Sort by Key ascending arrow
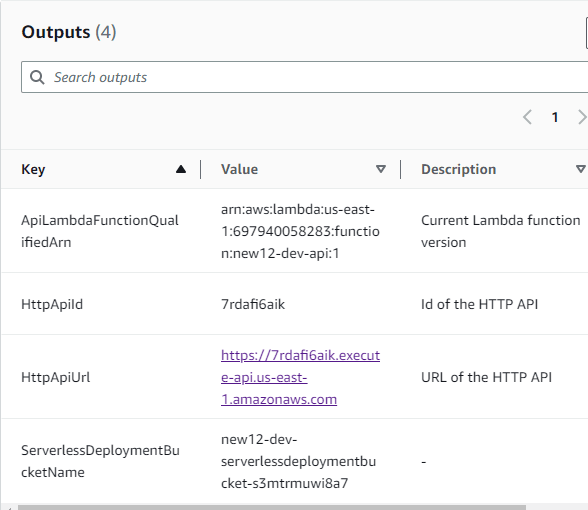588x510 pixels. (x=181, y=170)
